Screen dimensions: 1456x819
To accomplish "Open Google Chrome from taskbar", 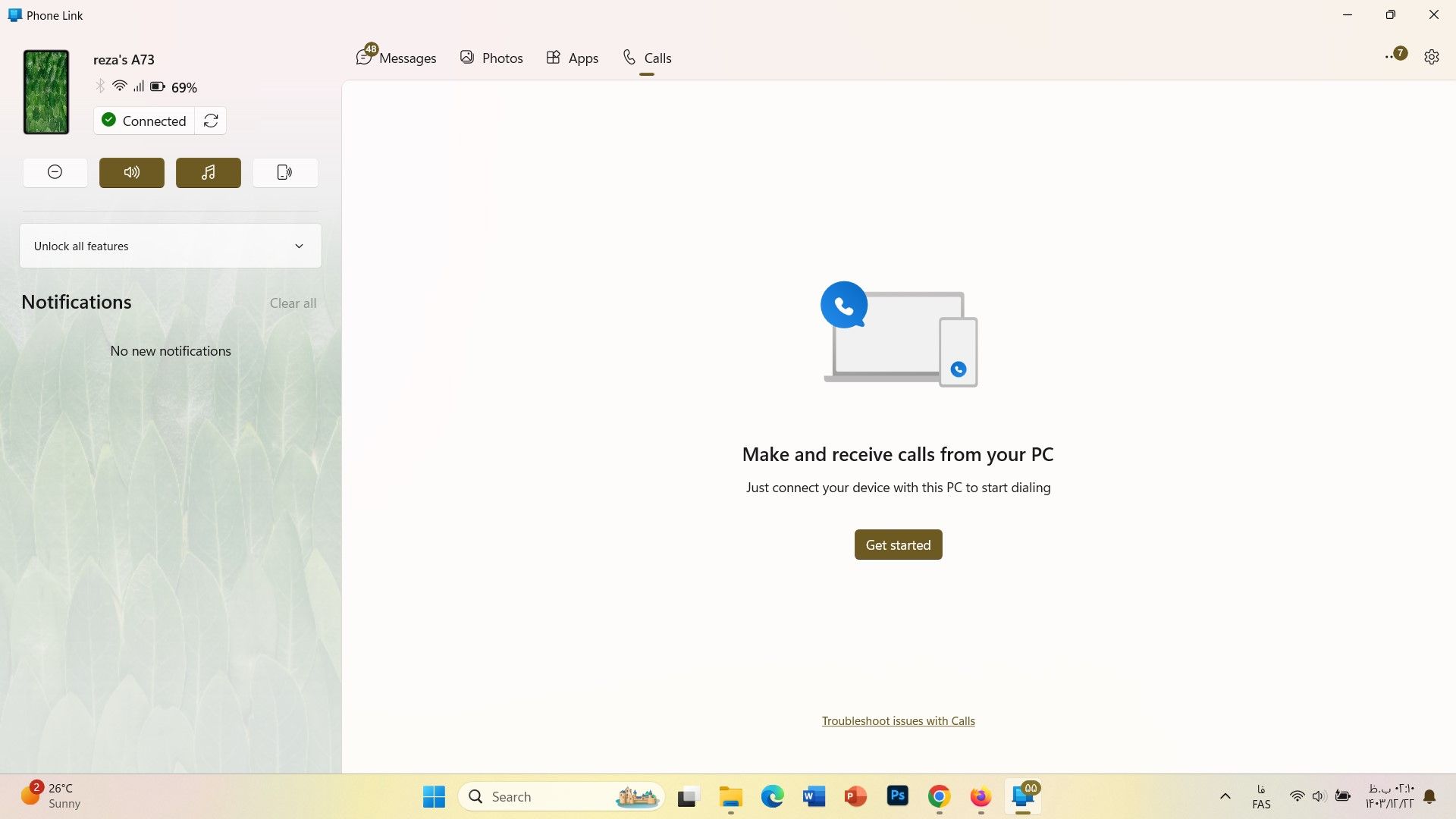I will (940, 796).
